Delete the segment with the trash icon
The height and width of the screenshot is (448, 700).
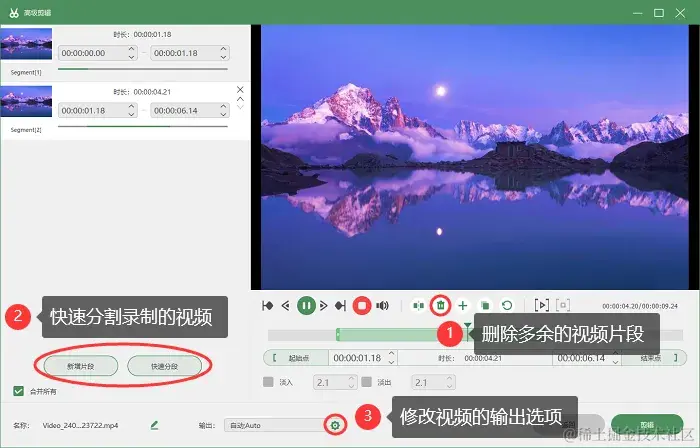pyautogui.click(x=441, y=306)
